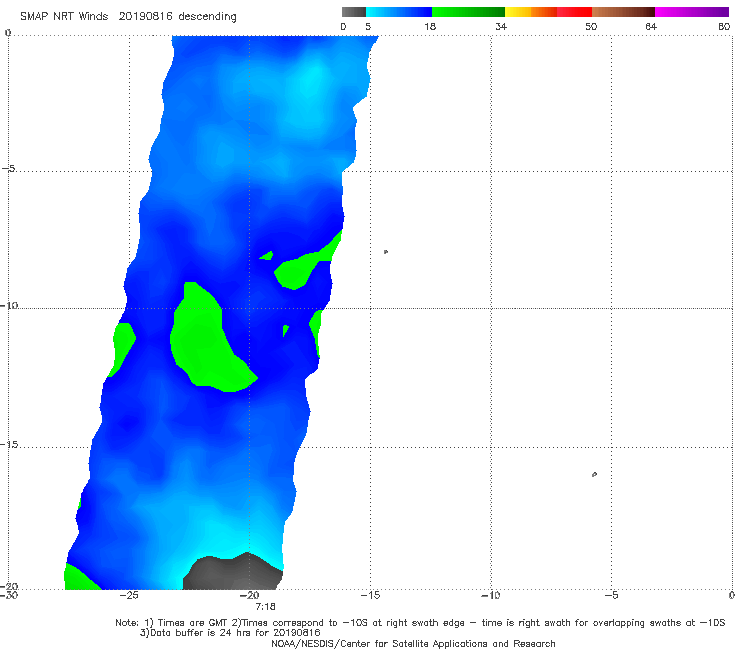This screenshot has width=740, height=650.
Task: Click the swath time label '7:18'
Action: (265, 607)
